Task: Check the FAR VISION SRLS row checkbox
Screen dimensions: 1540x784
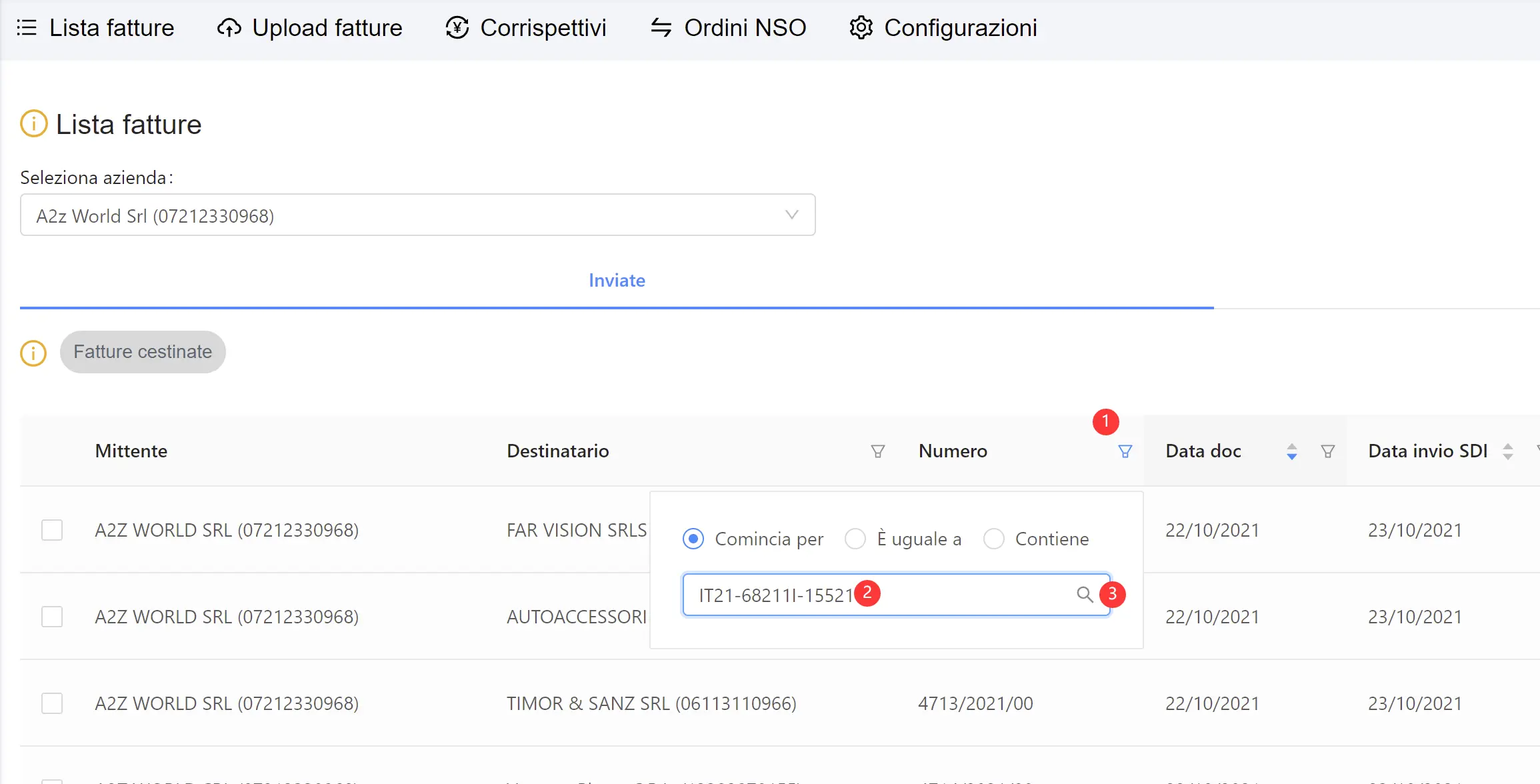Action: [52, 531]
